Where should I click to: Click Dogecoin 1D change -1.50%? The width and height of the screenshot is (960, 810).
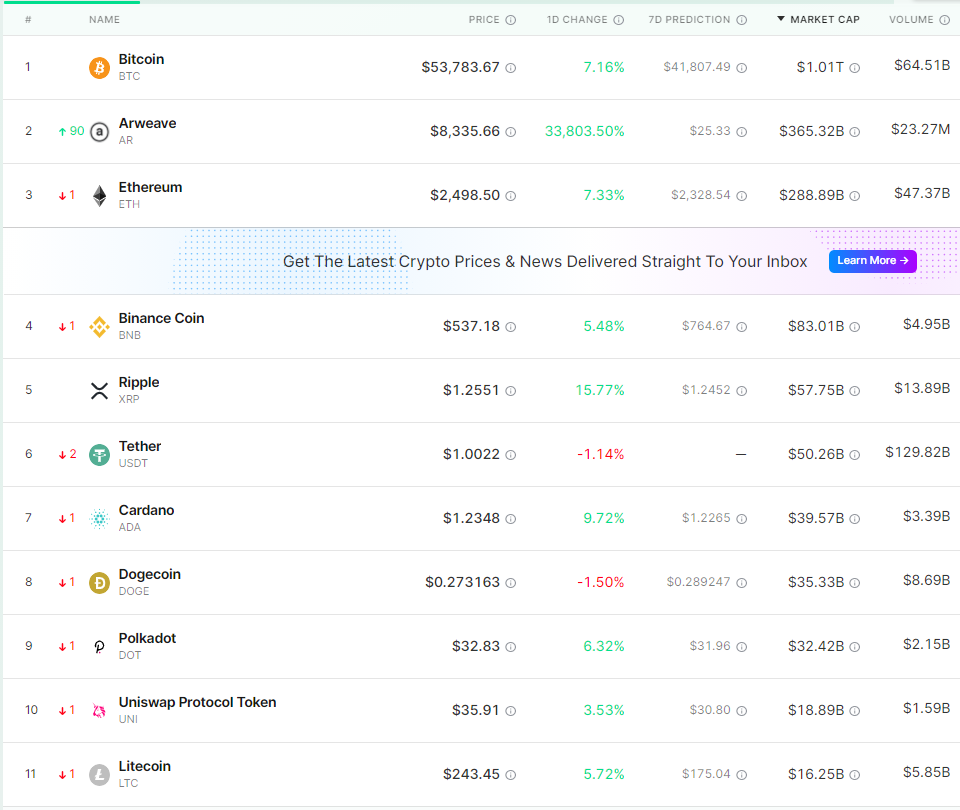tap(601, 582)
